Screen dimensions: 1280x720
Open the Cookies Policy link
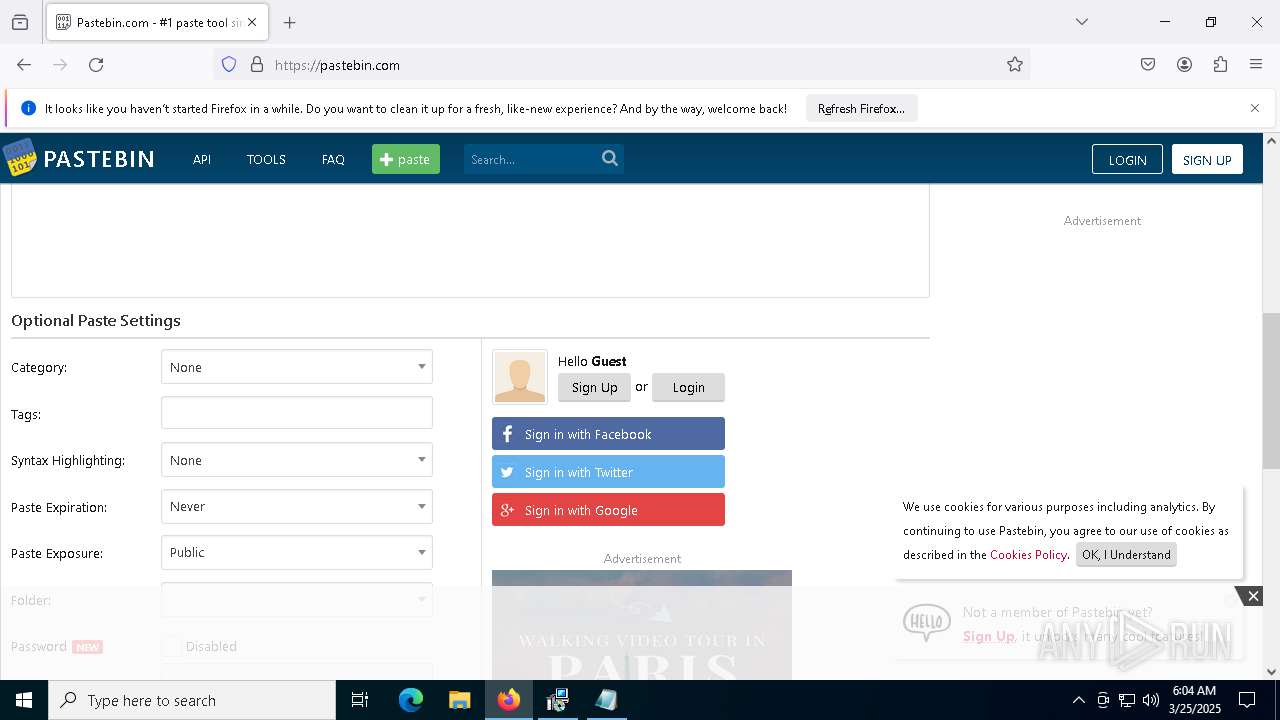click(1028, 555)
